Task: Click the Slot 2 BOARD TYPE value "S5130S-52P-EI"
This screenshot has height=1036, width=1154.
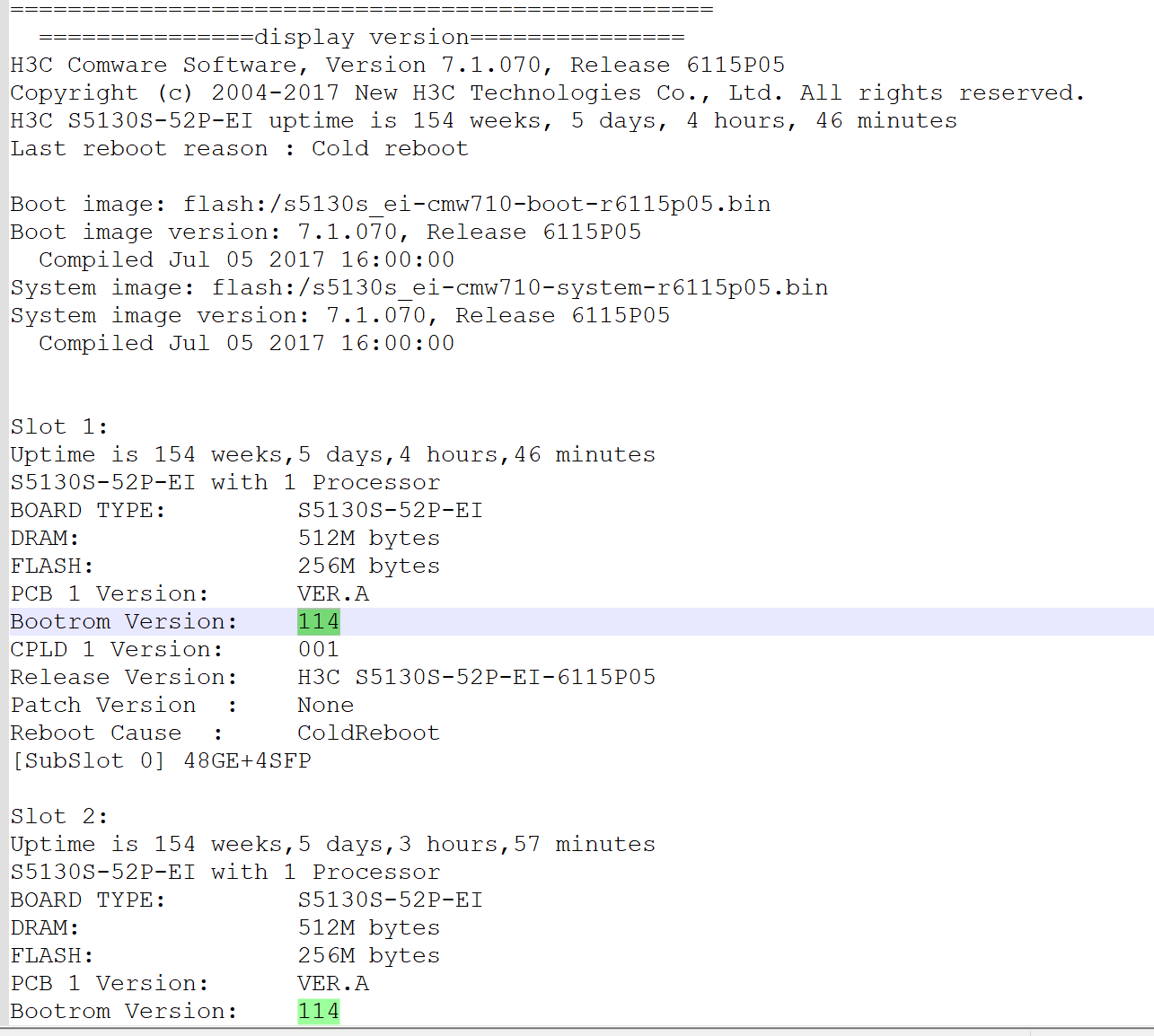Action: tap(391, 900)
